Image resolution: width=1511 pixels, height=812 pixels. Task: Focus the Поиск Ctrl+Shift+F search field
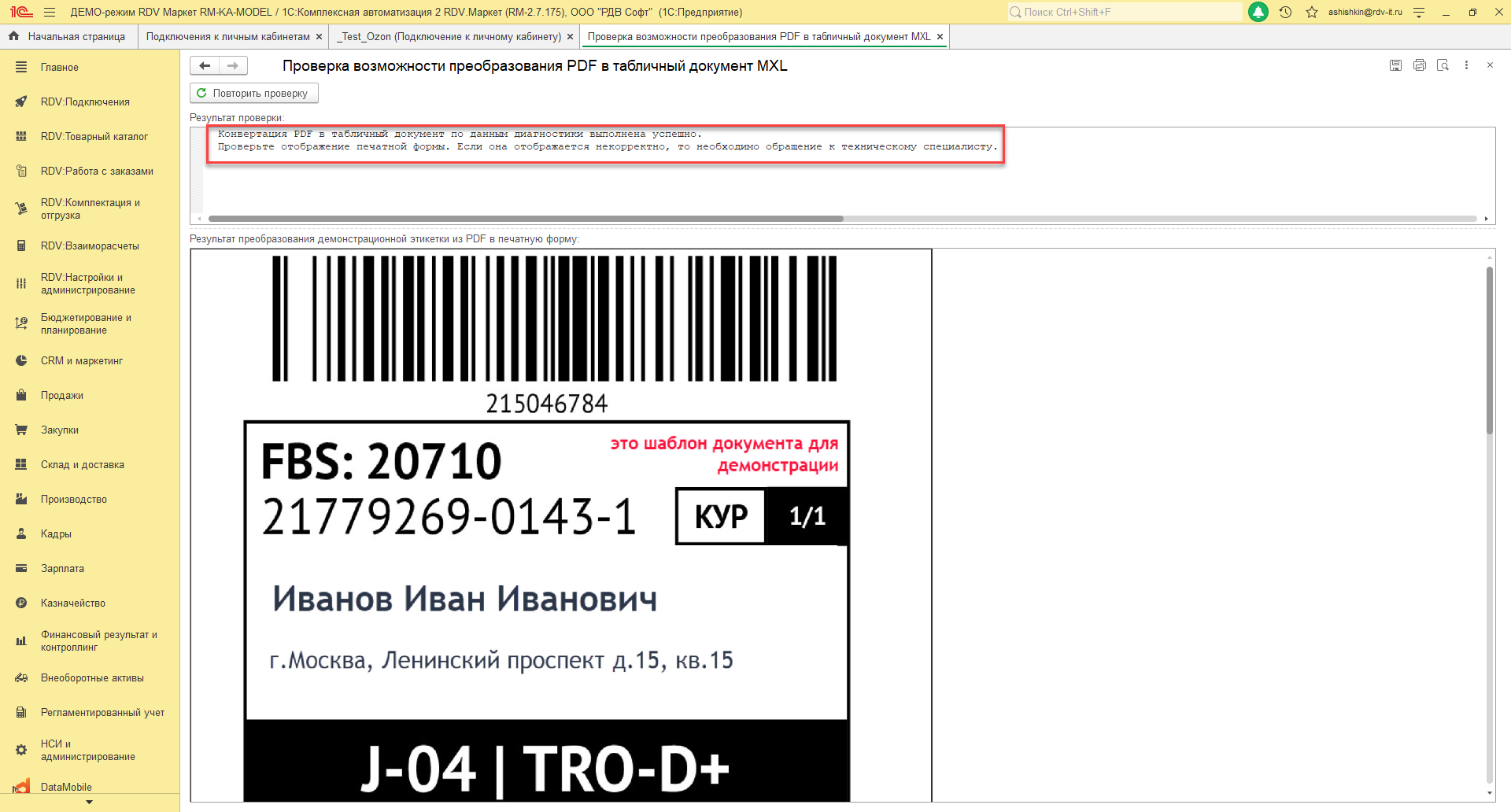tap(1125, 12)
